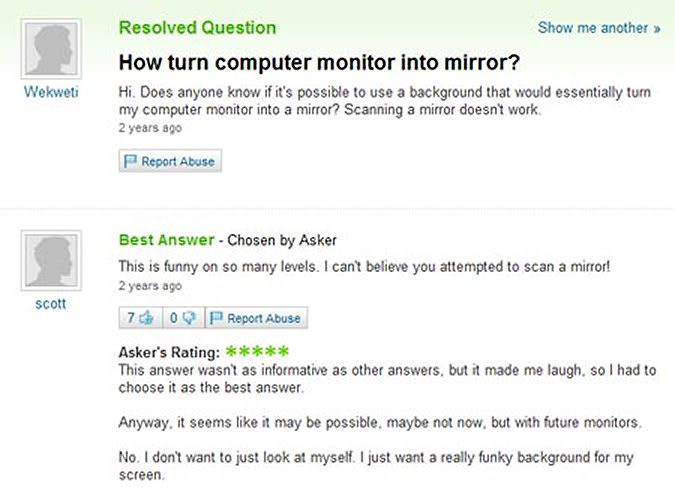
Task: Click the flag icon beside scott's vote buttons
Action: [216, 318]
